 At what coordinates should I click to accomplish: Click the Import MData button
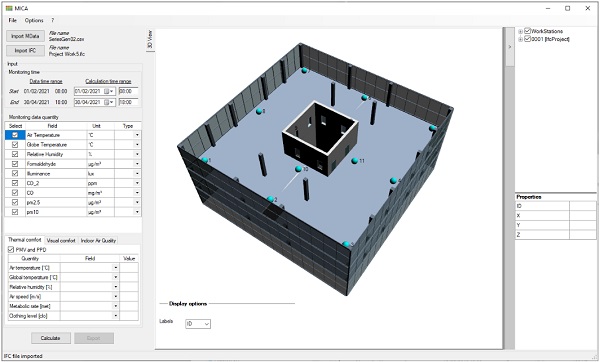25,36
